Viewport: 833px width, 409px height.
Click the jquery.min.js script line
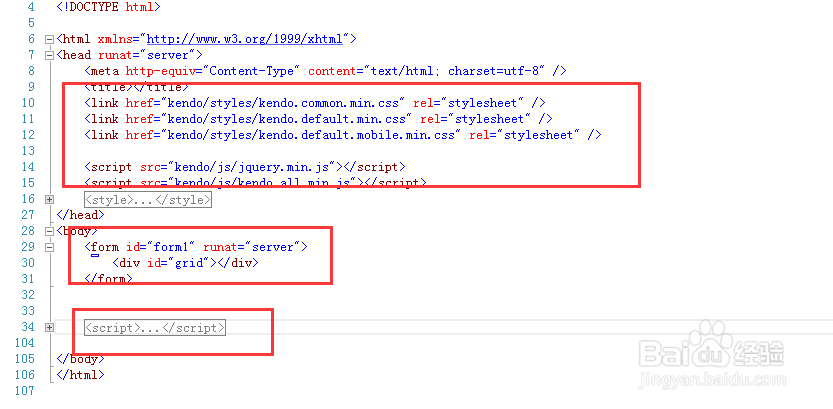[x=245, y=167]
